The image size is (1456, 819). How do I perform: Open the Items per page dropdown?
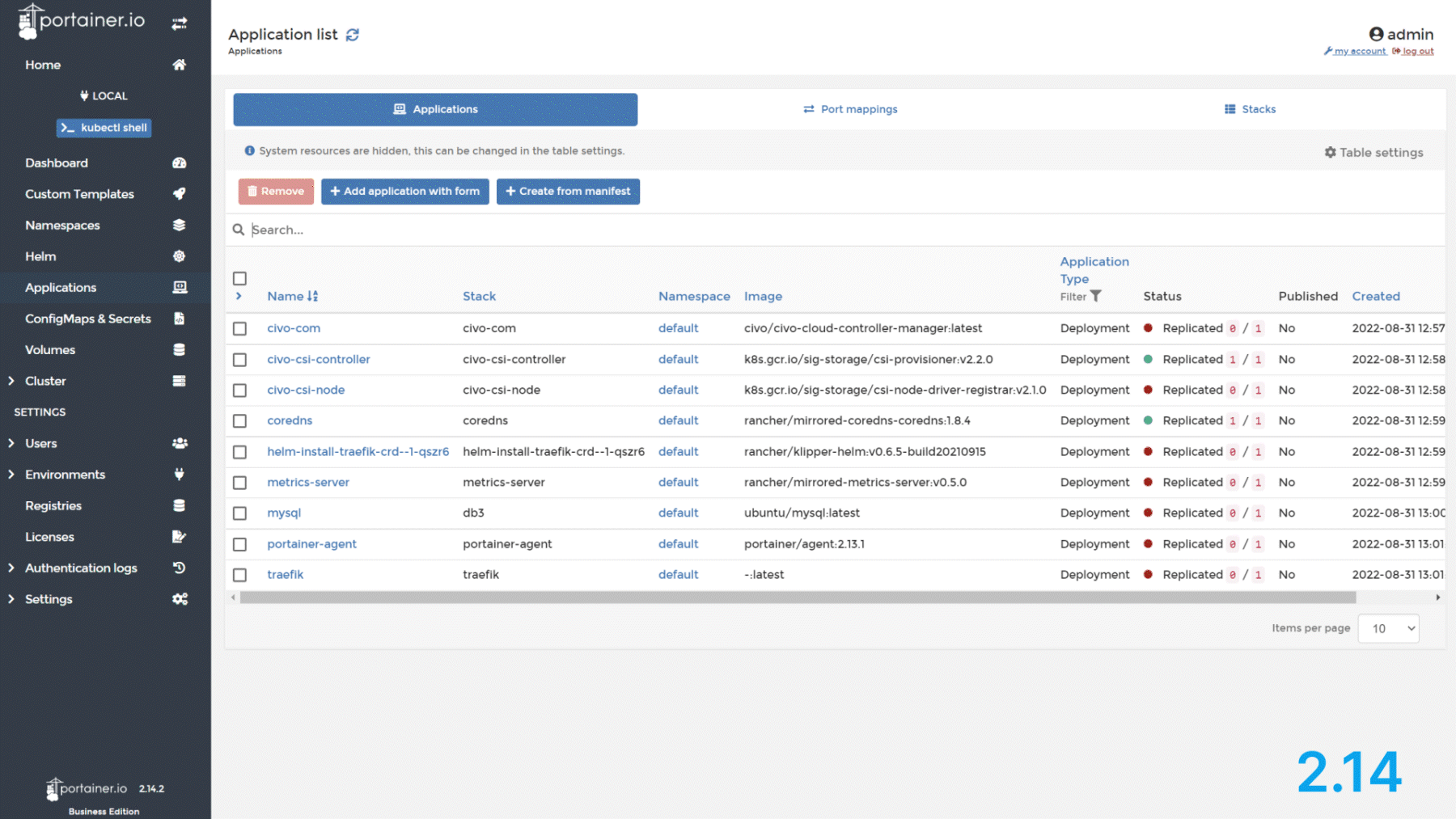[x=1388, y=628]
